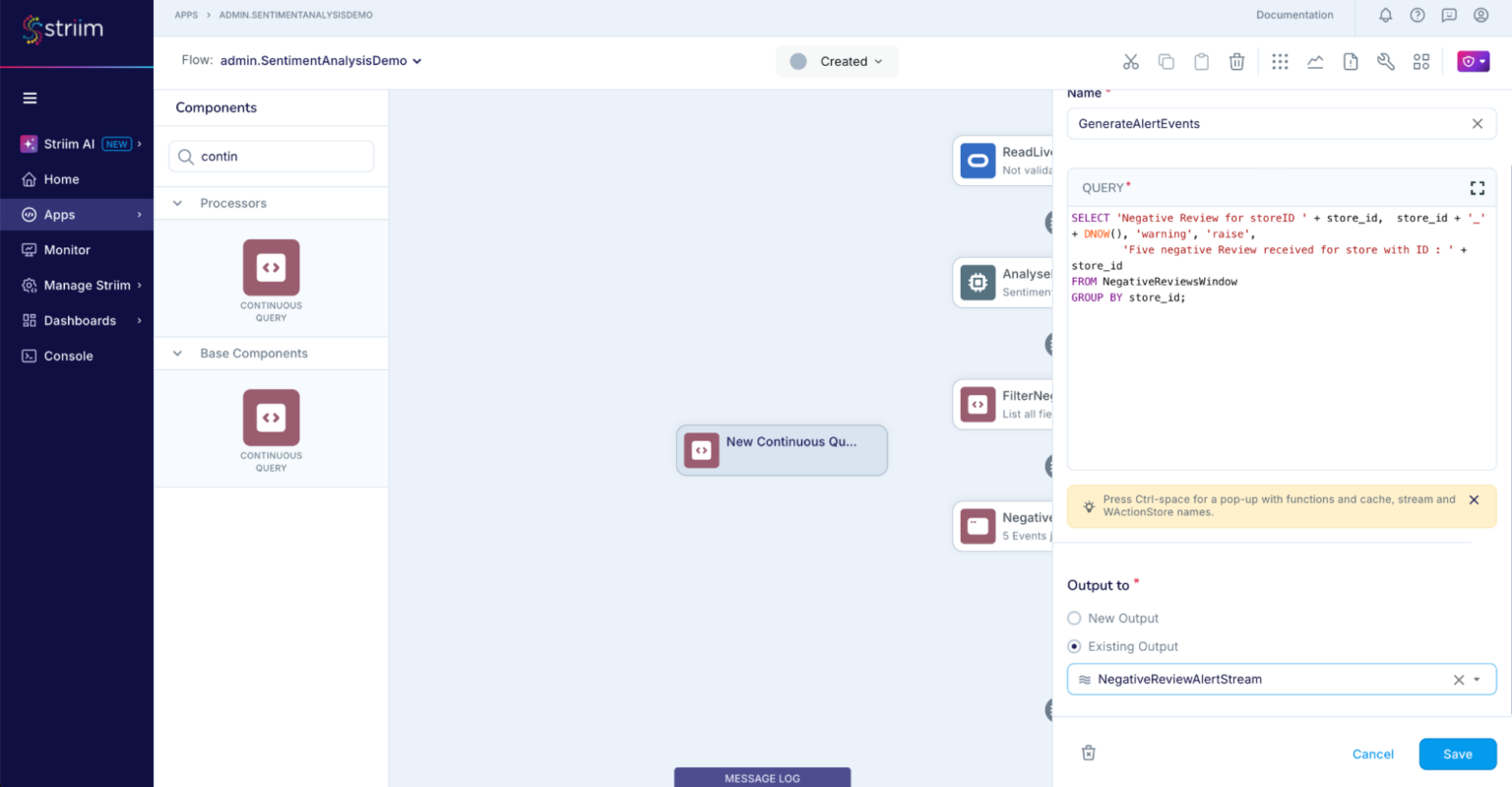
Task: Collapse the Processors section
Action: coord(177,203)
